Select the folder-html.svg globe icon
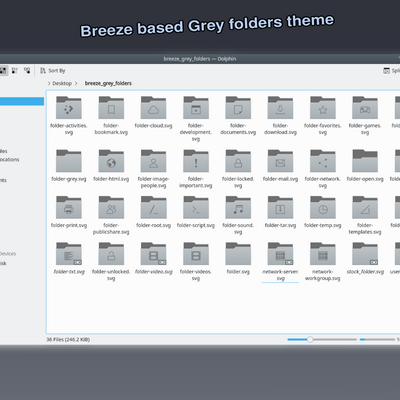This screenshot has height=400, width=400. click(111, 161)
